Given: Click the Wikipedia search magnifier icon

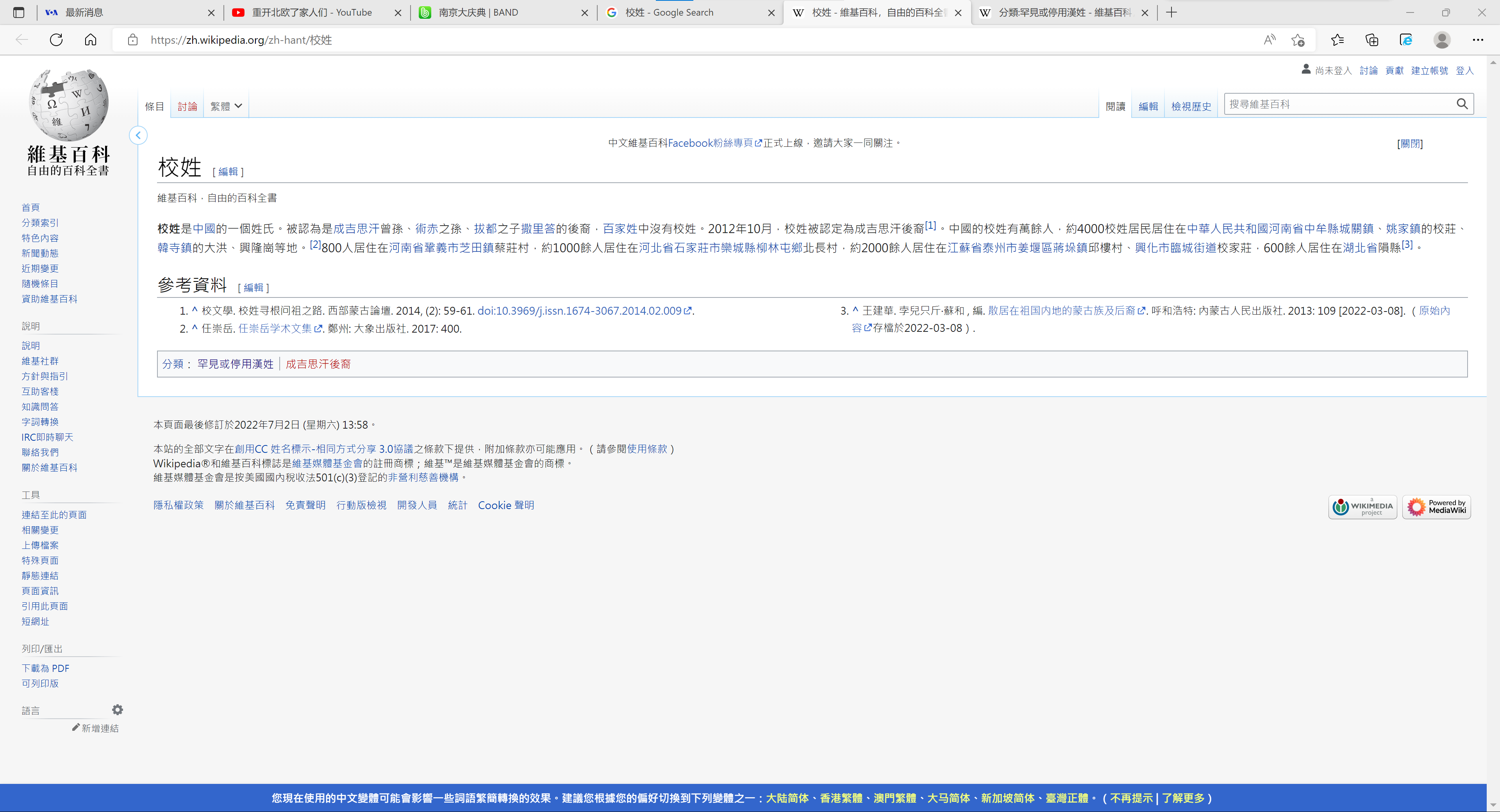Looking at the screenshot, I should [x=1462, y=103].
